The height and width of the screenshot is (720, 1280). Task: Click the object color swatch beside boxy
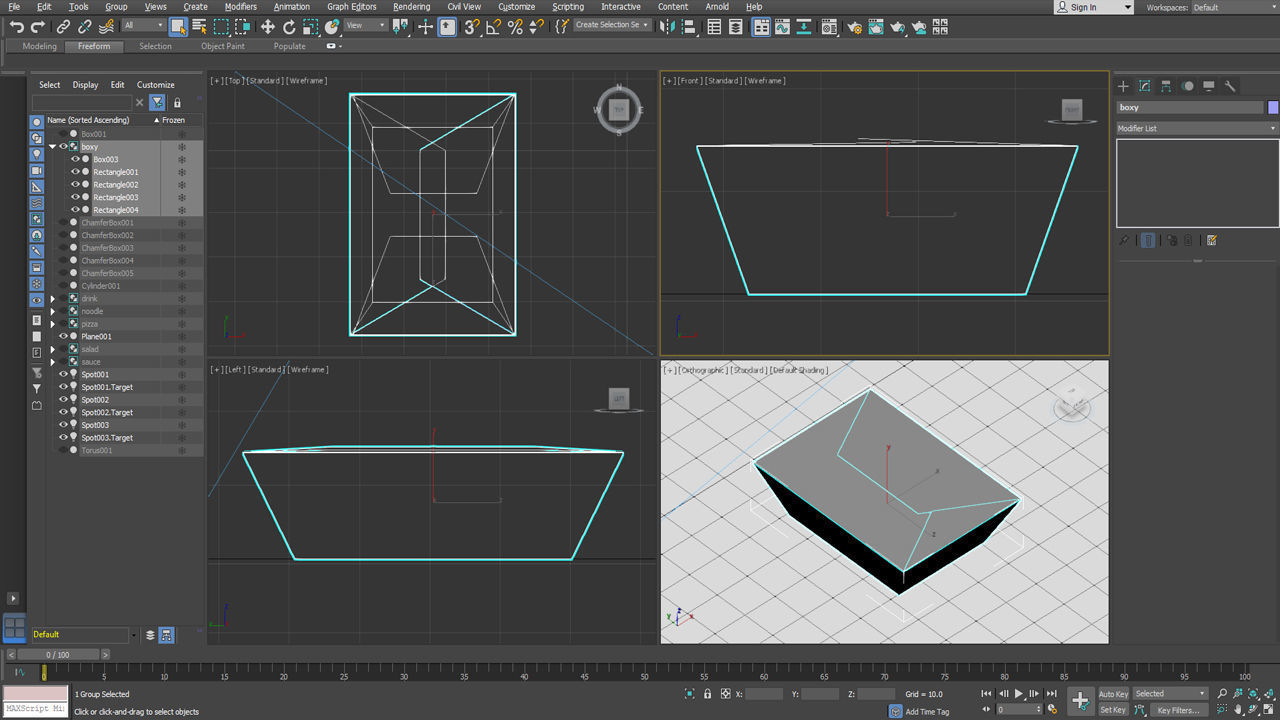(x=1272, y=107)
